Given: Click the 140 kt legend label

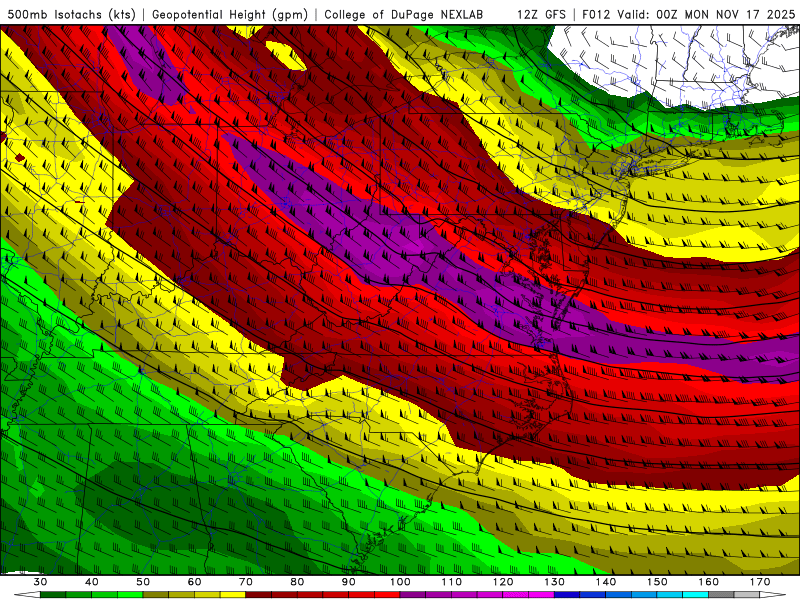Looking at the screenshot, I should click(x=606, y=582).
